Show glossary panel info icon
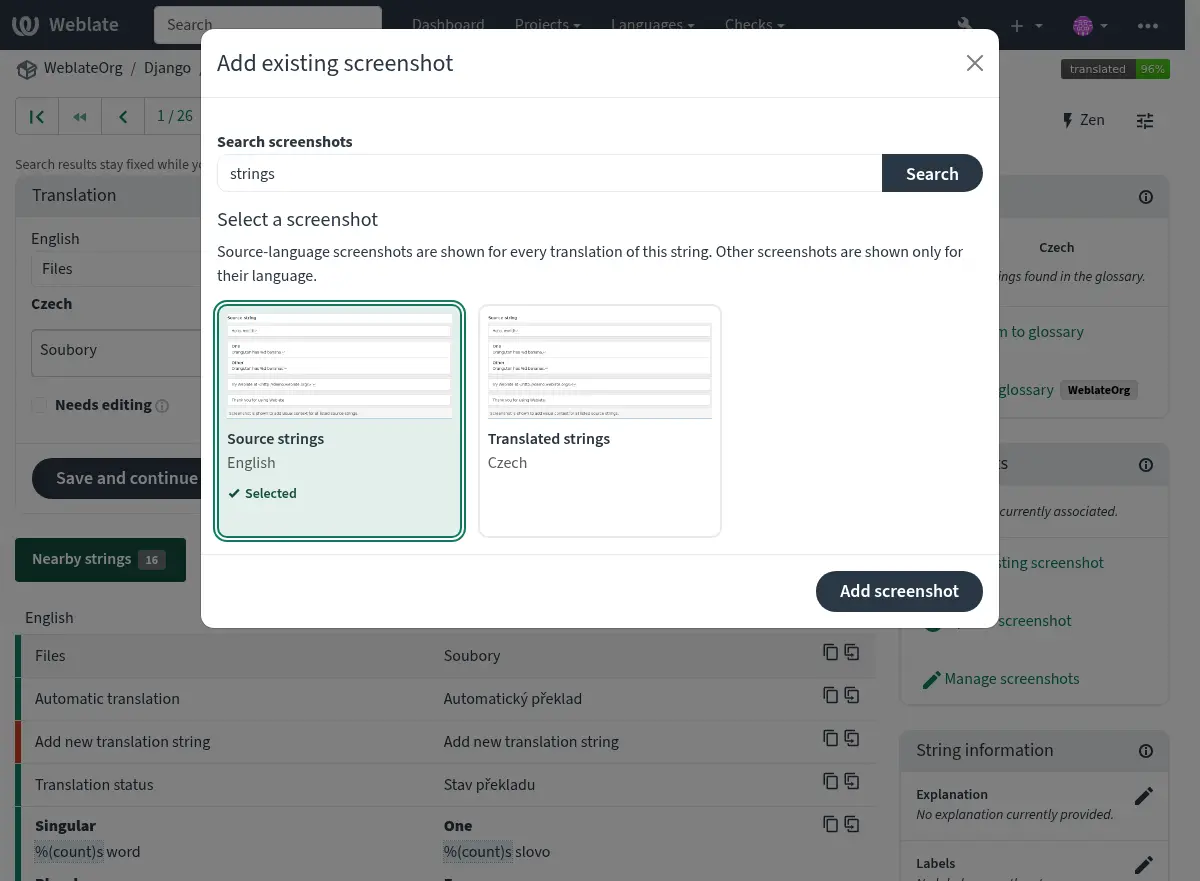Image resolution: width=1200 pixels, height=881 pixels. pyautogui.click(x=1146, y=197)
